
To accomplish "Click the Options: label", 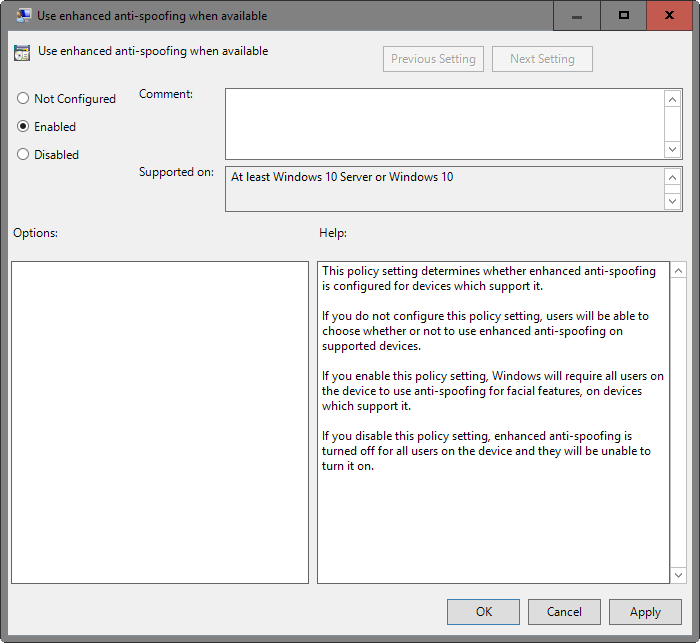I will [x=35, y=233].
